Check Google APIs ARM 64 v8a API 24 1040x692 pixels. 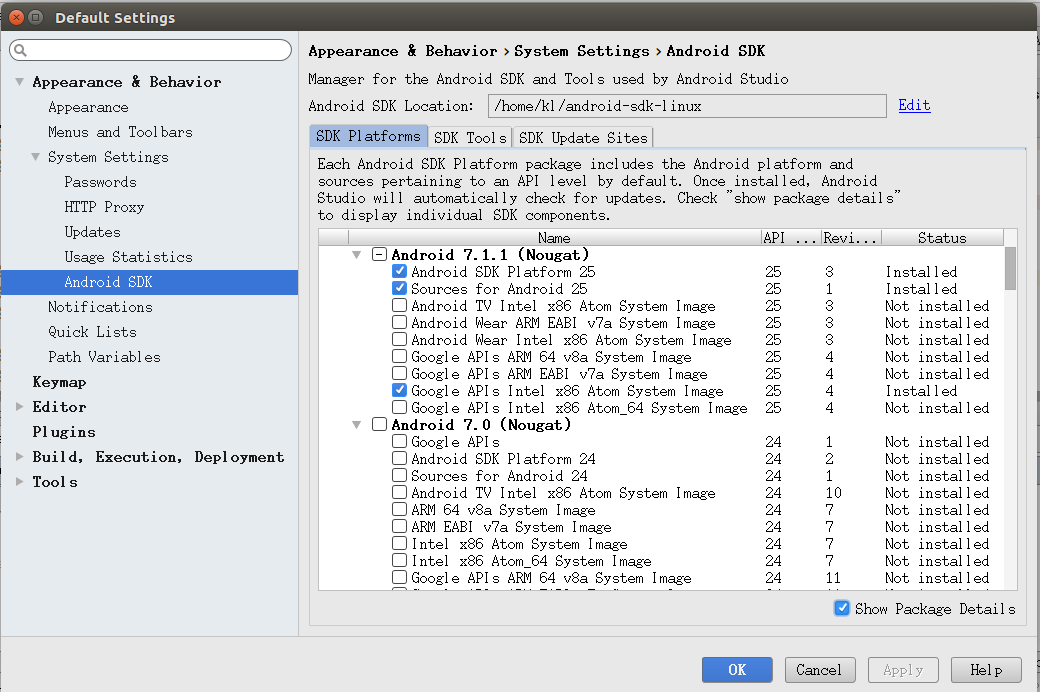click(x=399, y=577)
